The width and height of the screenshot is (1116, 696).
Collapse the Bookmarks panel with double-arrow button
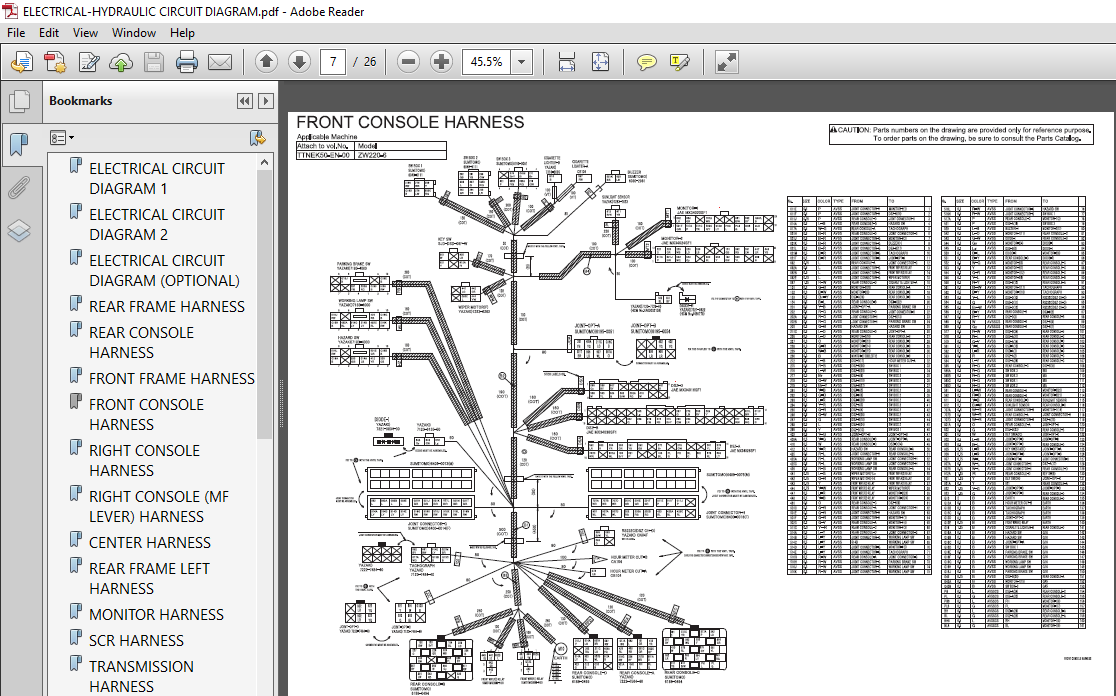245,101
